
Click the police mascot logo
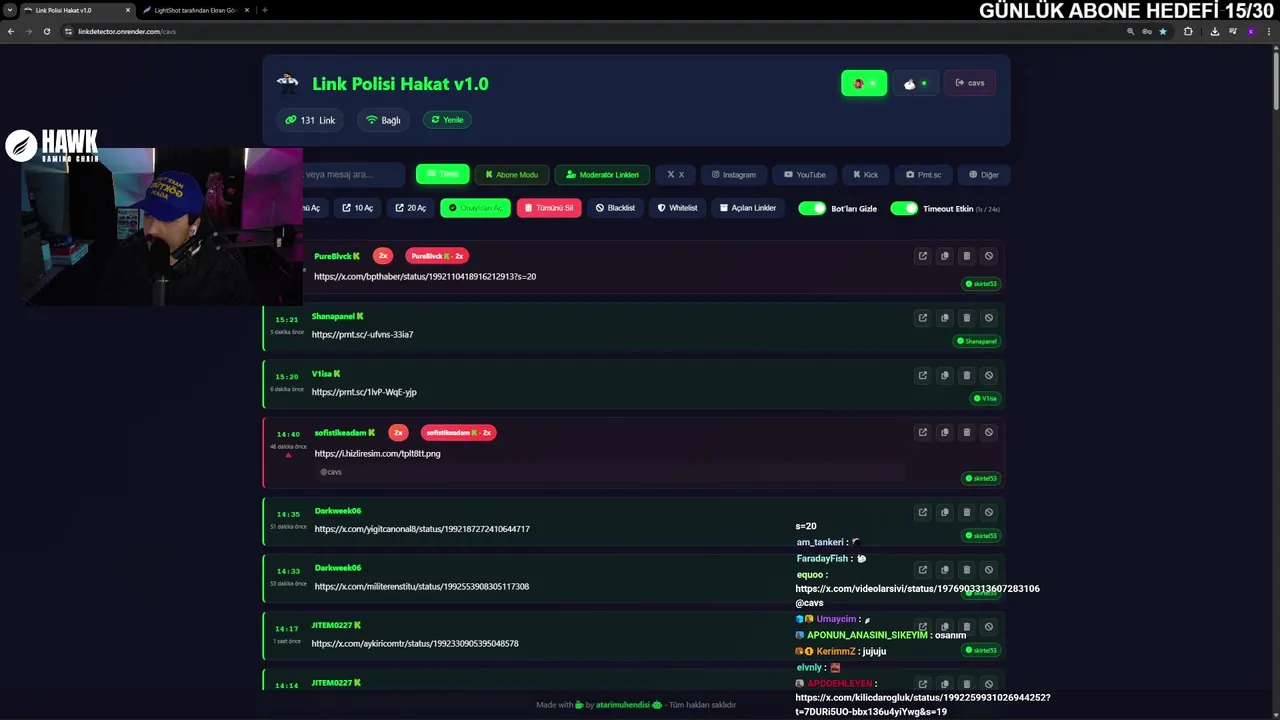[x=288, y=83]
